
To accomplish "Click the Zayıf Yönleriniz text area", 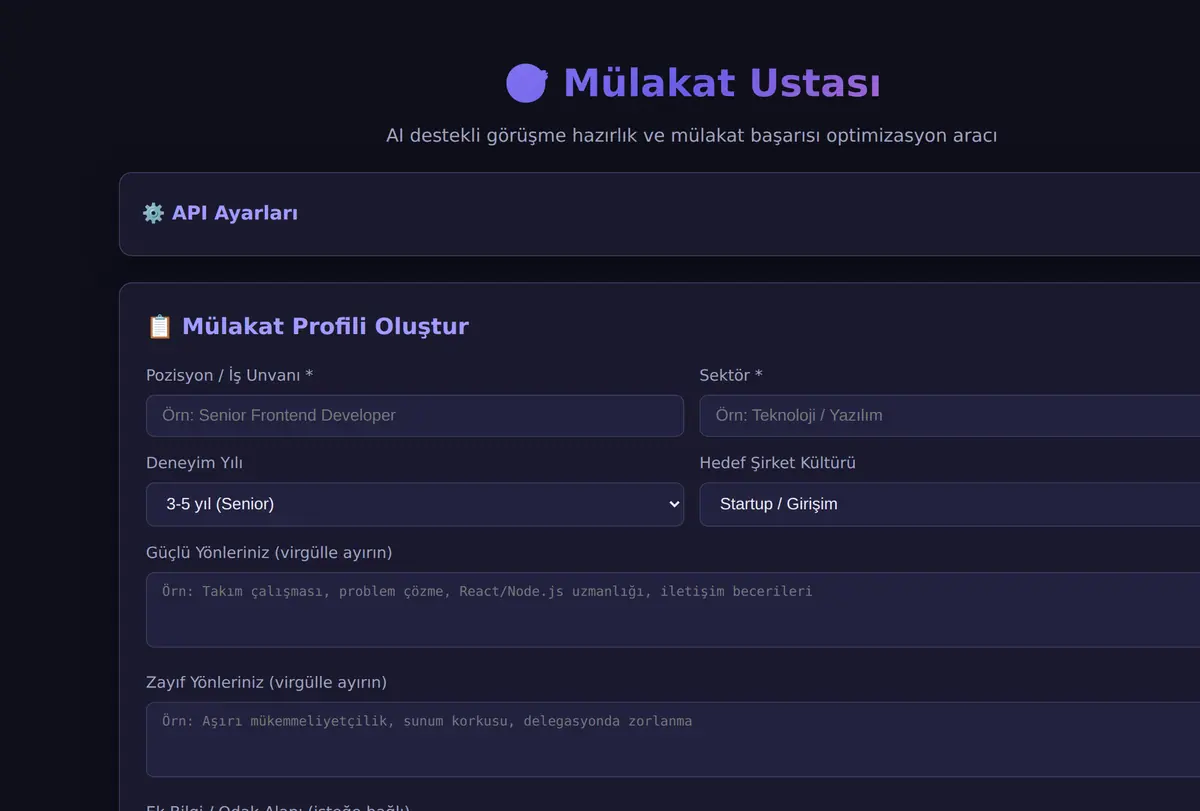I will 673,740.
